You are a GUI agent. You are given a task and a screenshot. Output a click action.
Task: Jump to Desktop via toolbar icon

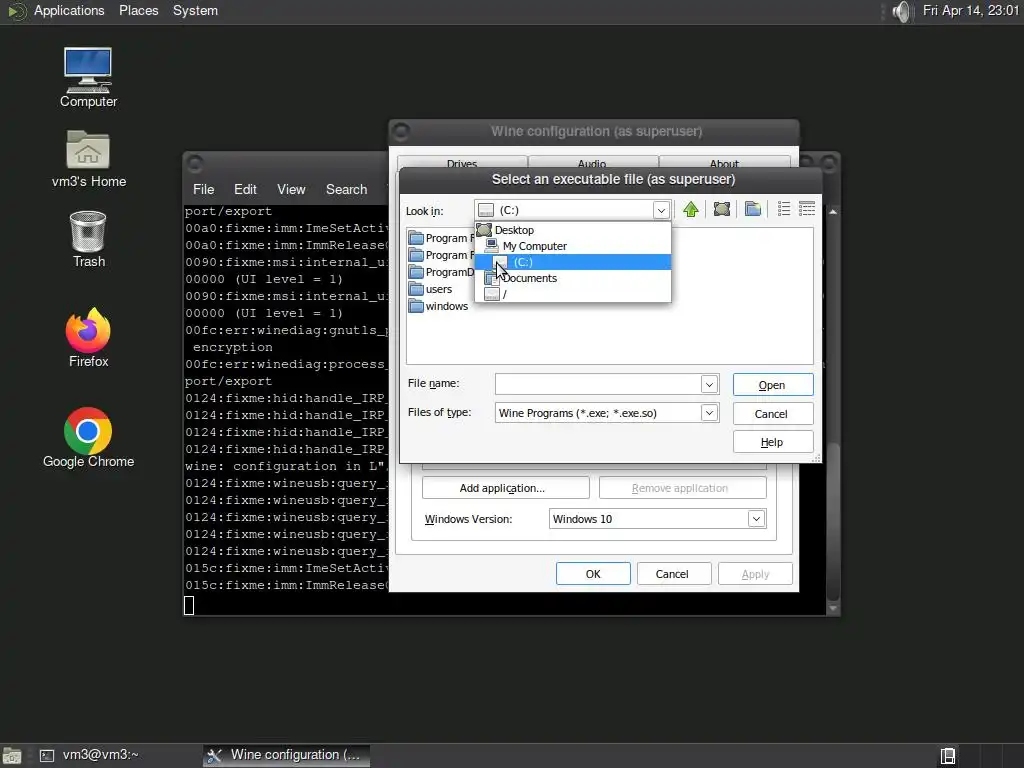coord(722,210)
